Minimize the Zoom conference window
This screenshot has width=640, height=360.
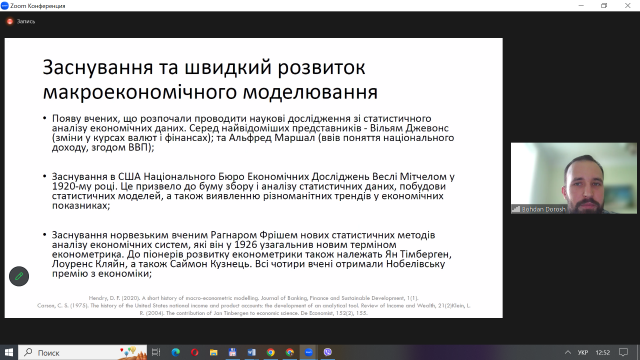pos(581,6)
